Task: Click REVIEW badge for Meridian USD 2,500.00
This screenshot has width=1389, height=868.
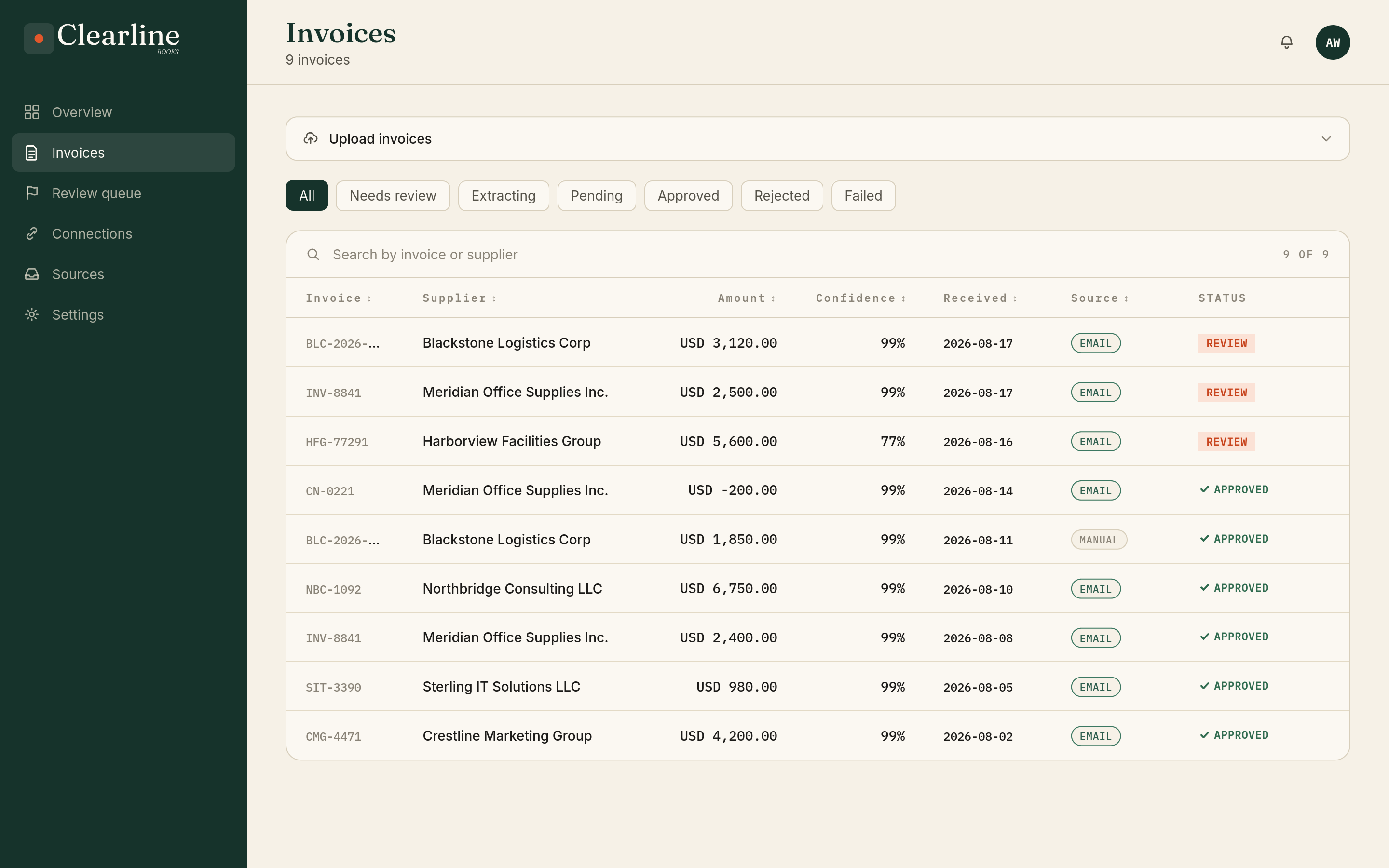Action: pyautogui.click(x=1226, y=393)
